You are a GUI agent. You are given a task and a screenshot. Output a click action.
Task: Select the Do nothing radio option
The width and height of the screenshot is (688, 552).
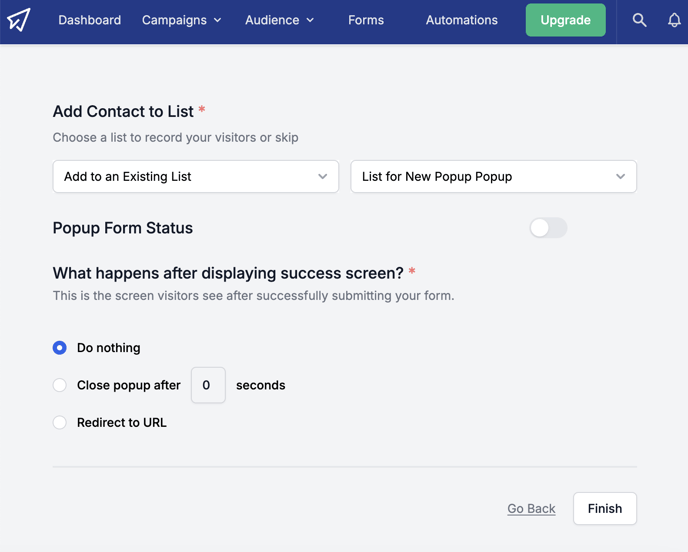(60, 348)
